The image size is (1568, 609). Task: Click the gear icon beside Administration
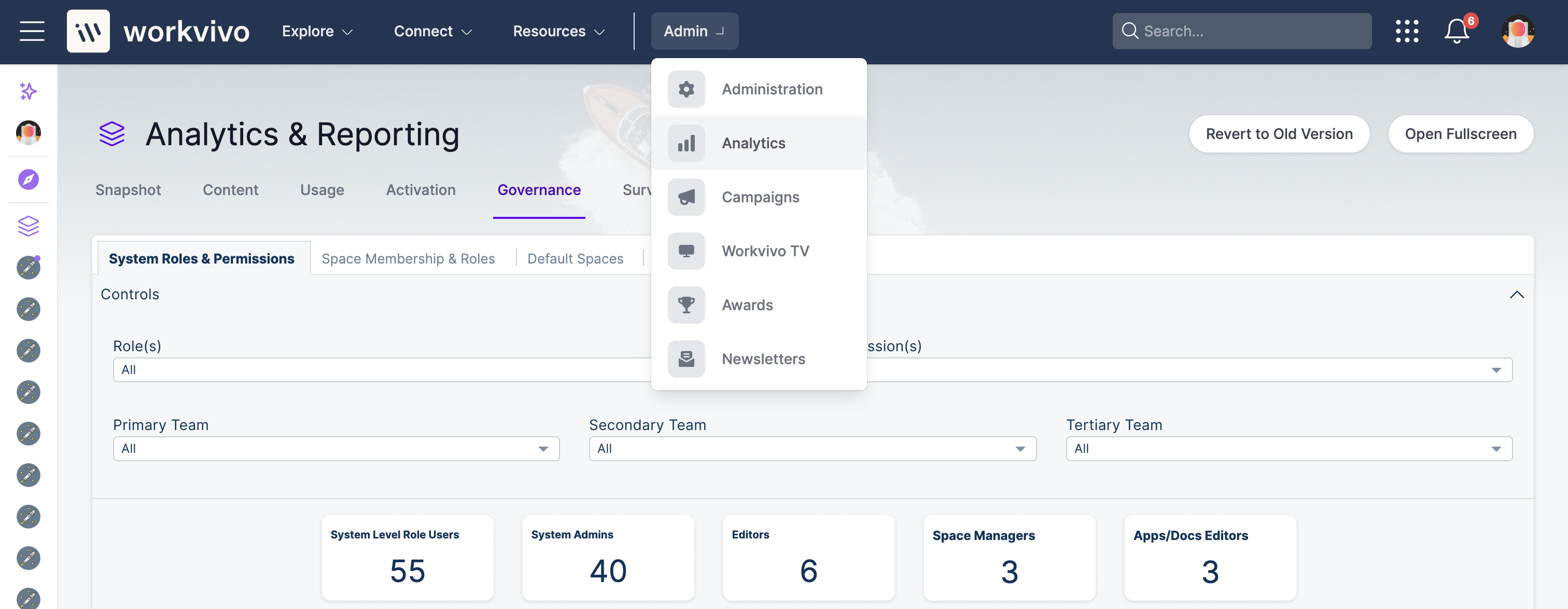tap(686, 90)
